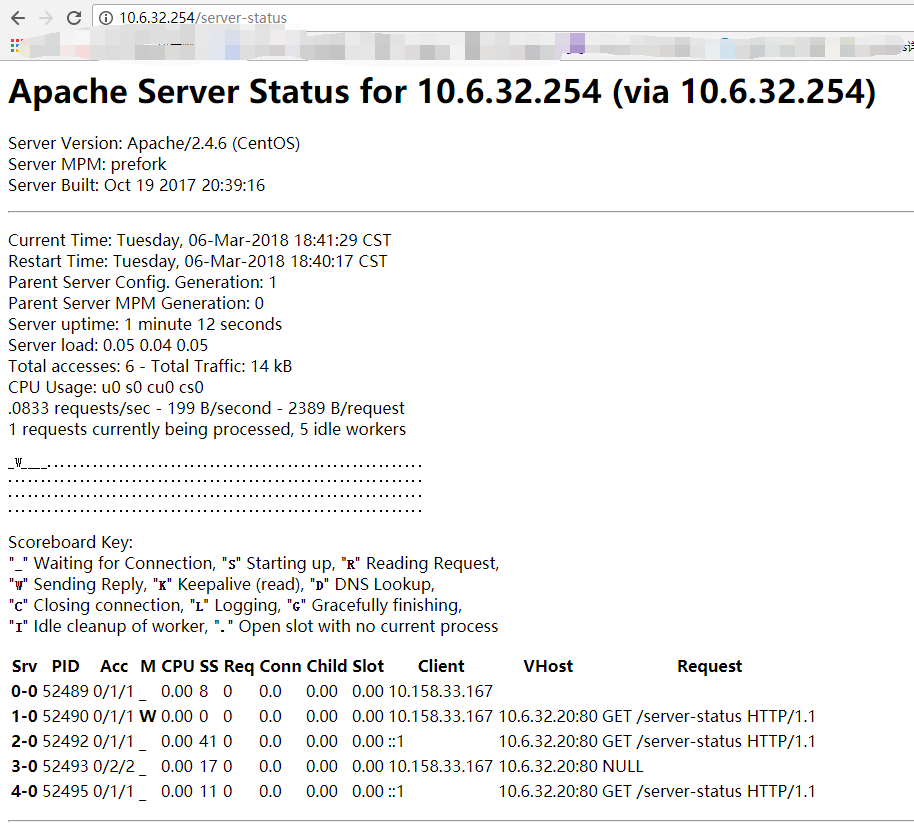Select the text "Server MPM: prefork"
The height and width of the screenshot is (824, 914).
pyautogui.click(x=87, y=164)
